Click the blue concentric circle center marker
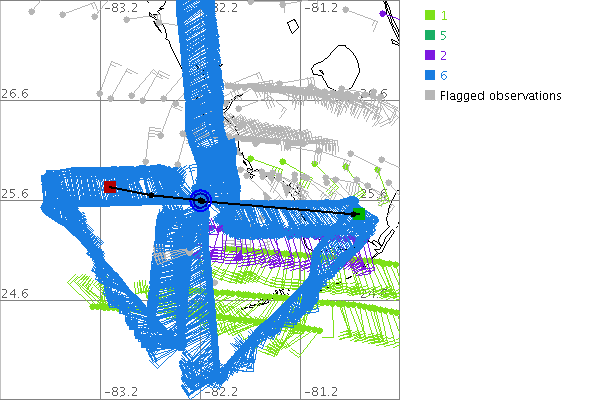This screenshot has width=600, height=400. point(201,200)
